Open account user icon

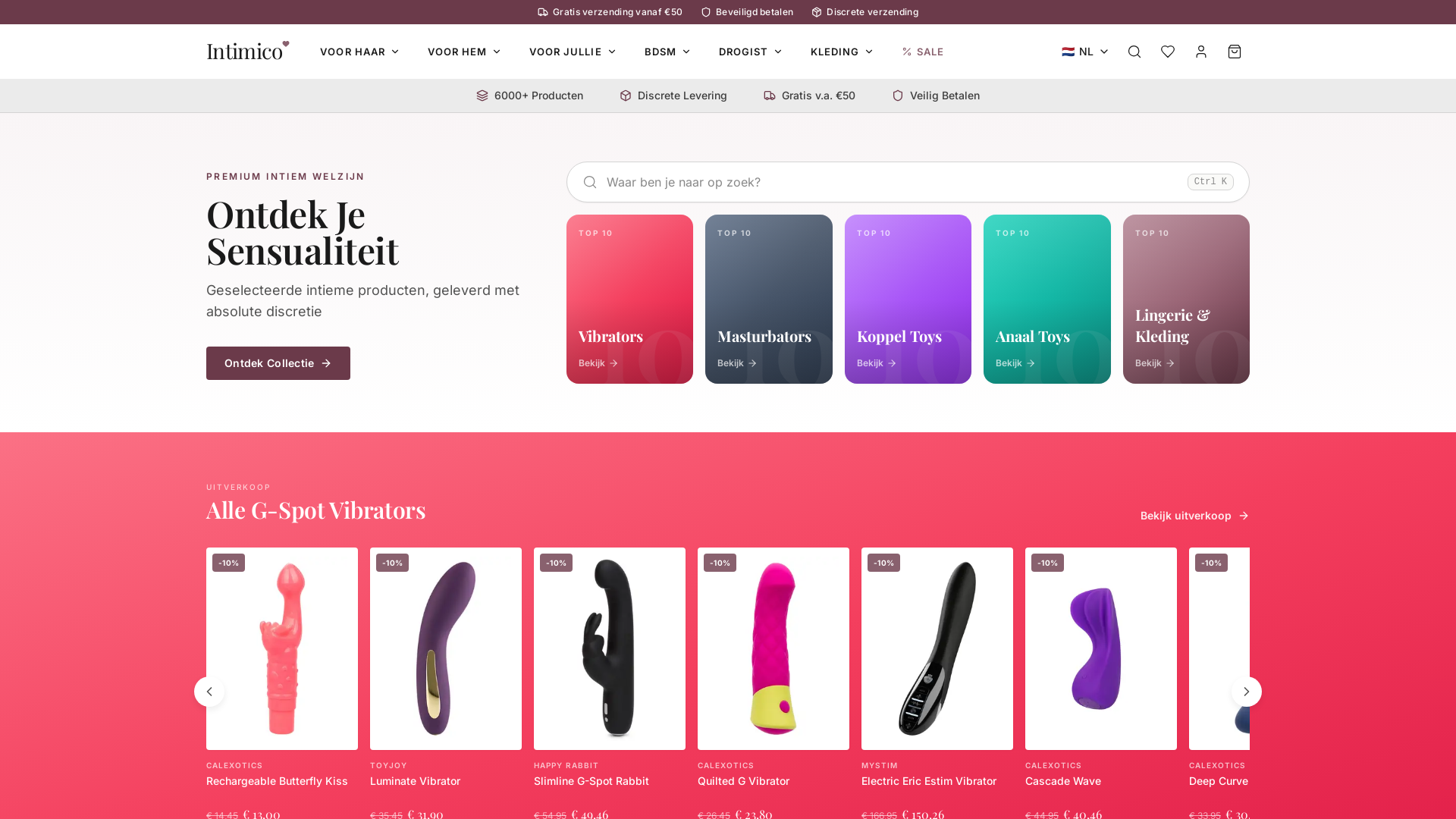[x=1201, y=52]
